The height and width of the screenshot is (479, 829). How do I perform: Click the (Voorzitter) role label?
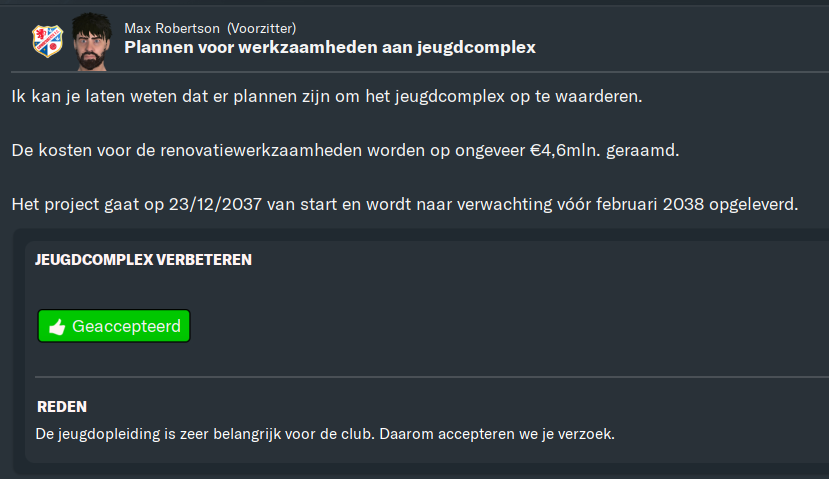[x=261, y=28]
